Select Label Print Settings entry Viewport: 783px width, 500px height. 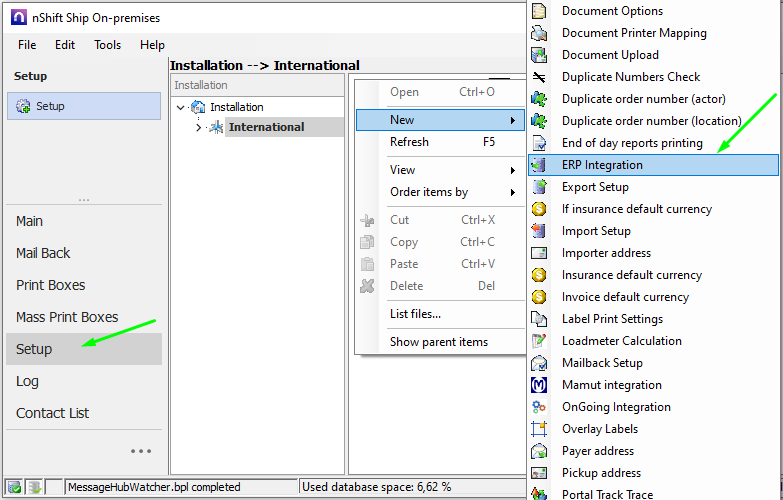point(653,319)
